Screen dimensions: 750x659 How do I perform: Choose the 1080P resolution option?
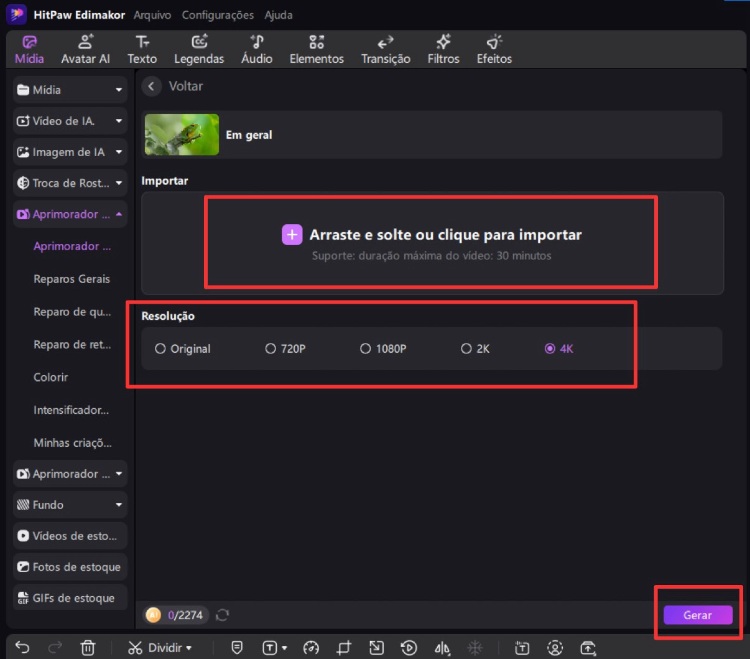365,349
